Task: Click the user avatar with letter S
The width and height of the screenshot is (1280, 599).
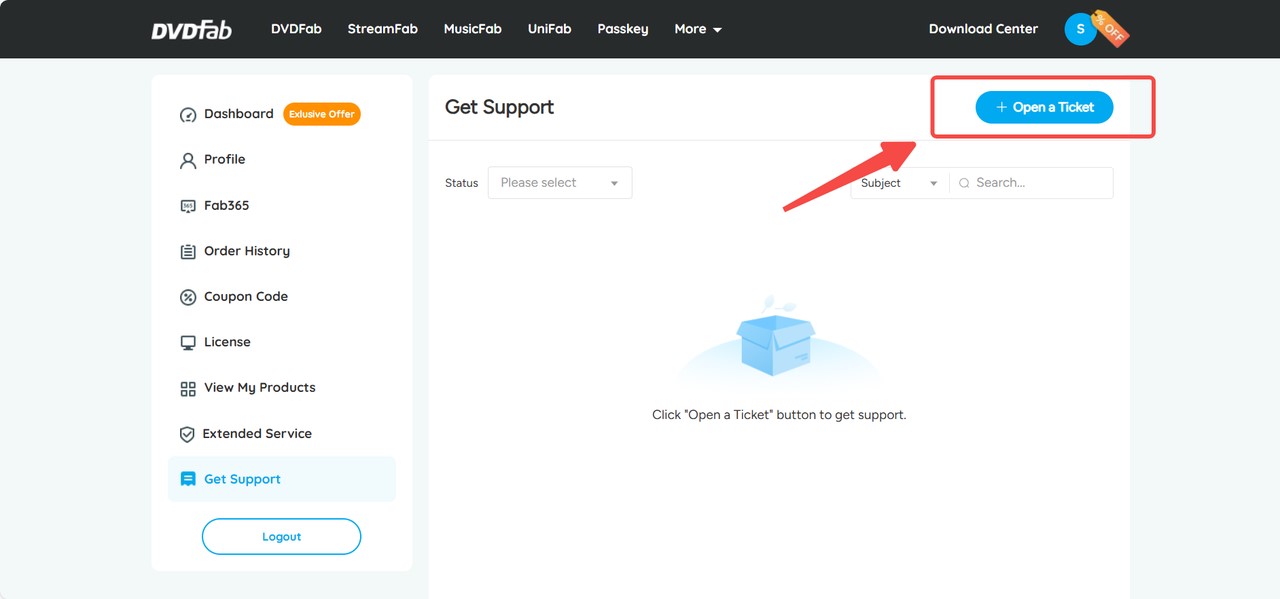Action: (1080, 29)
